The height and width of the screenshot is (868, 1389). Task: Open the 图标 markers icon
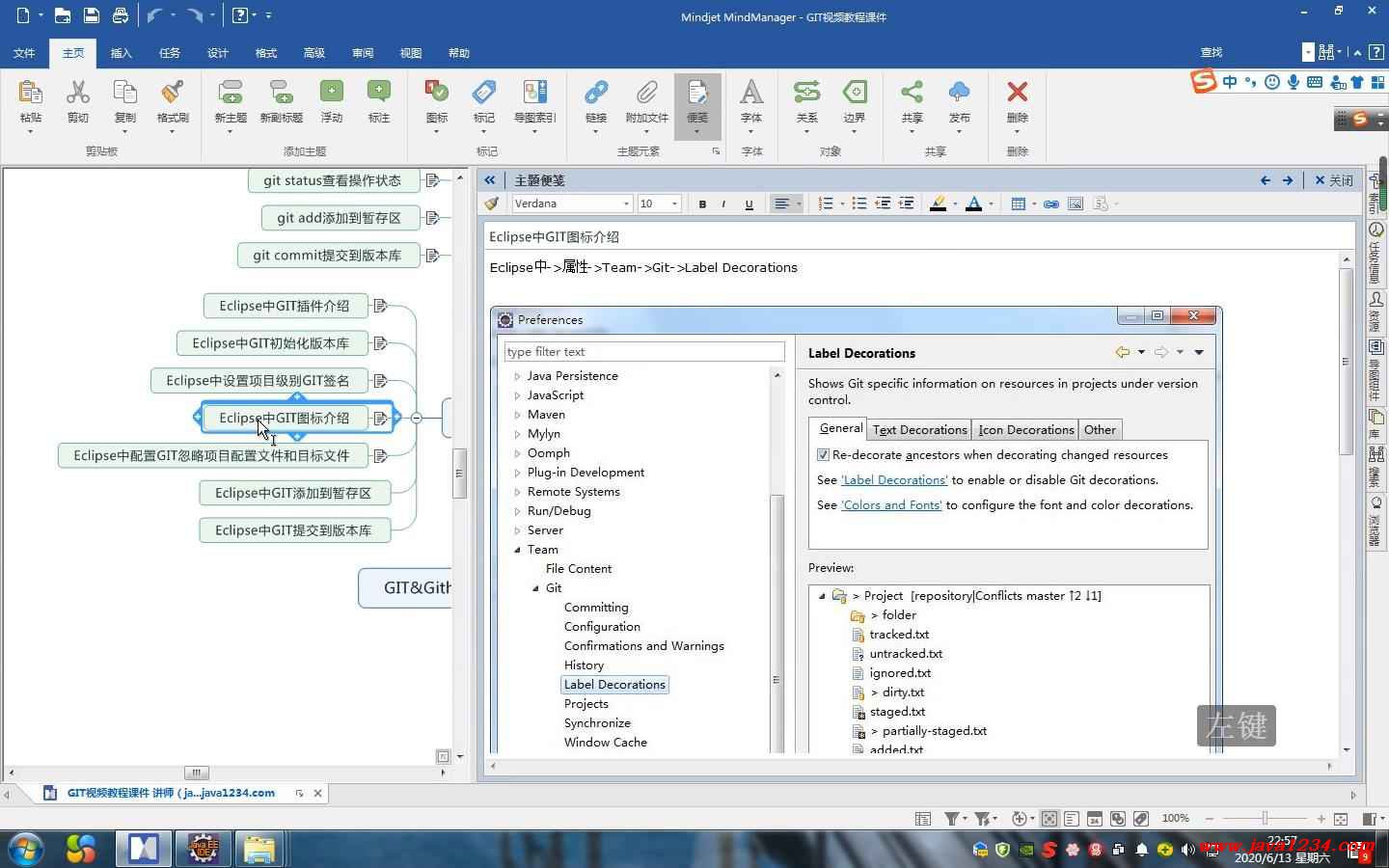[437, 92]
